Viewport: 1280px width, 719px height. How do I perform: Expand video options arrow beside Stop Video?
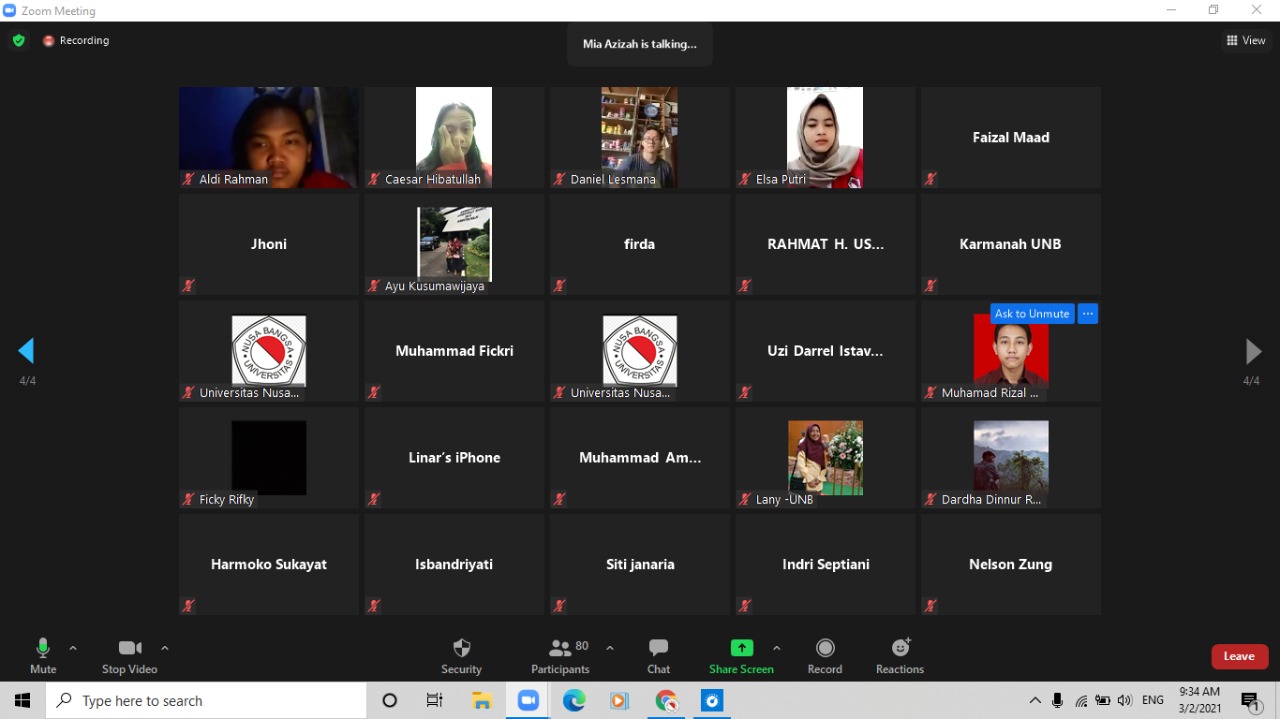[x=165, y=648]
